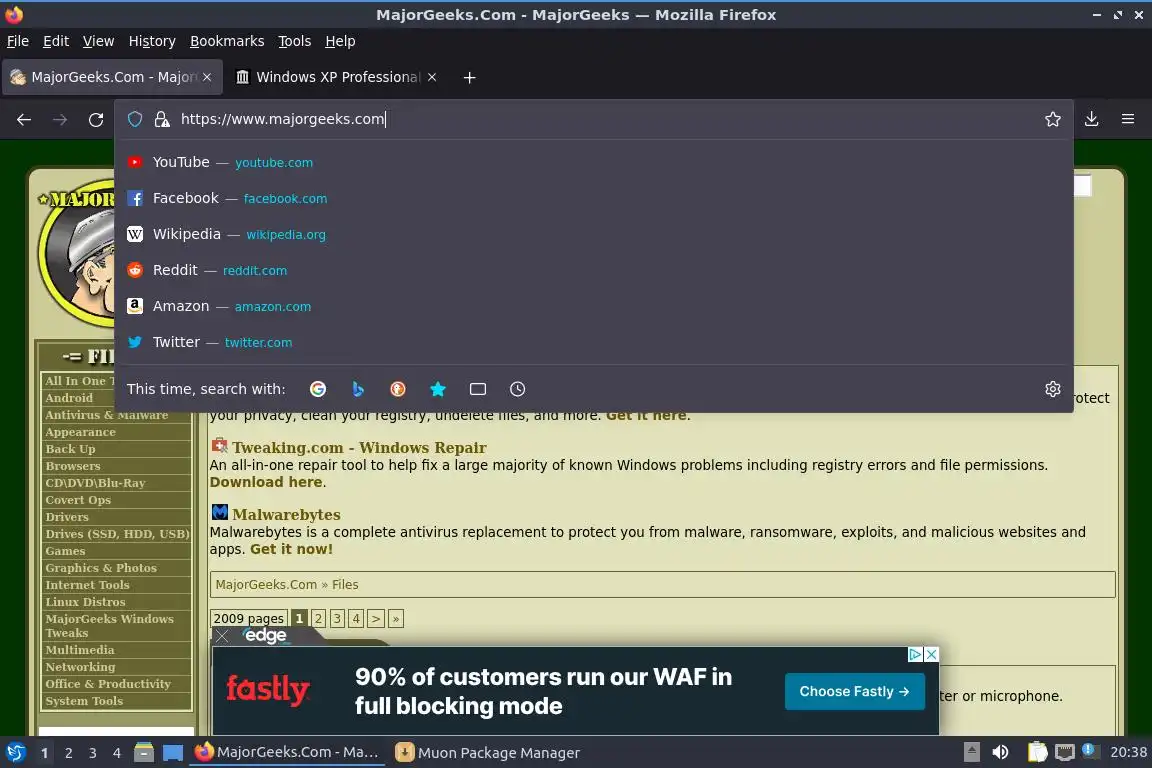Switch to Muon Package Manager window
The height and width of the screenshot is (768, 1152).
[488, 753]
